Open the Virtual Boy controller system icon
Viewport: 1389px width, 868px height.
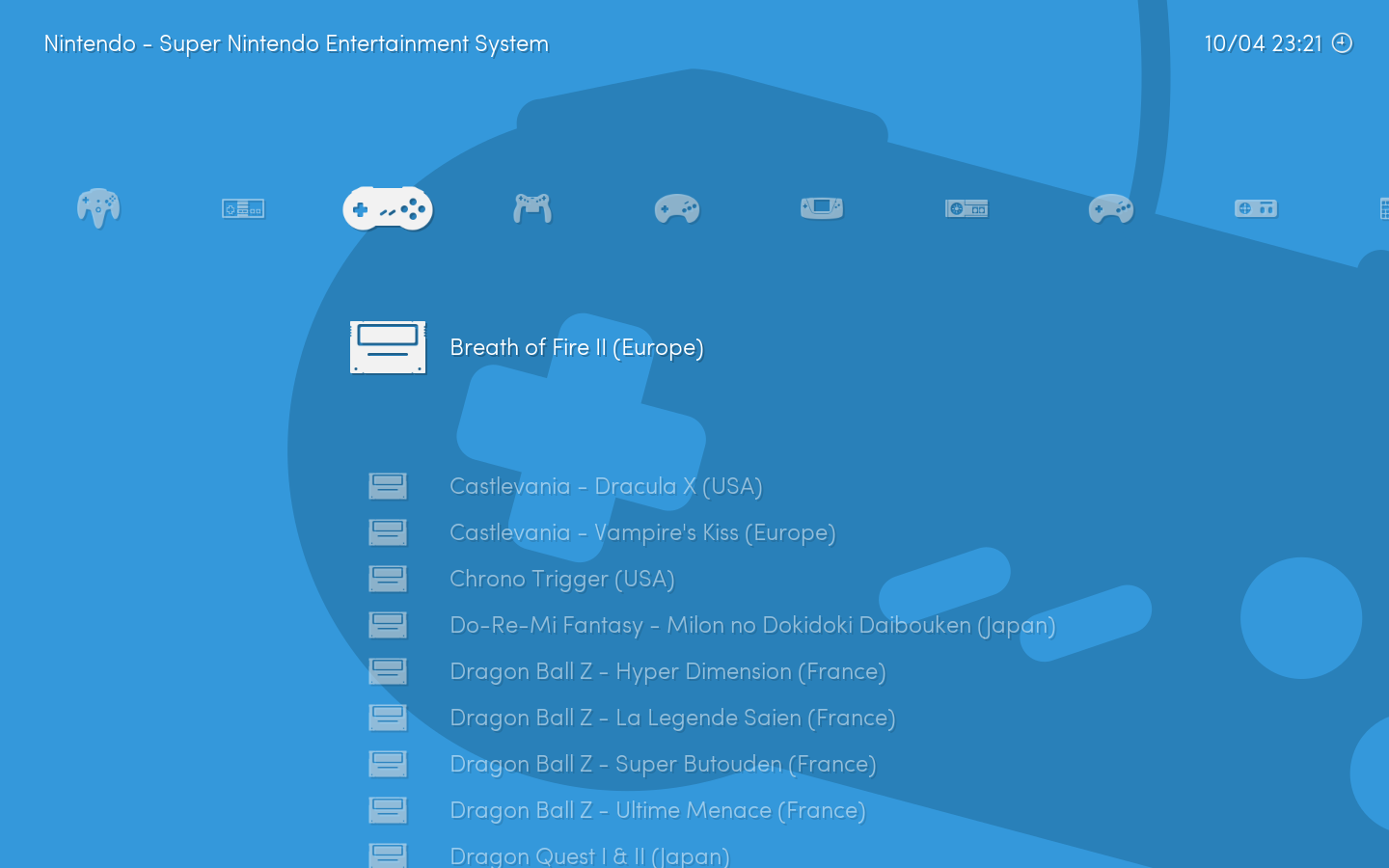click(532, 208)
